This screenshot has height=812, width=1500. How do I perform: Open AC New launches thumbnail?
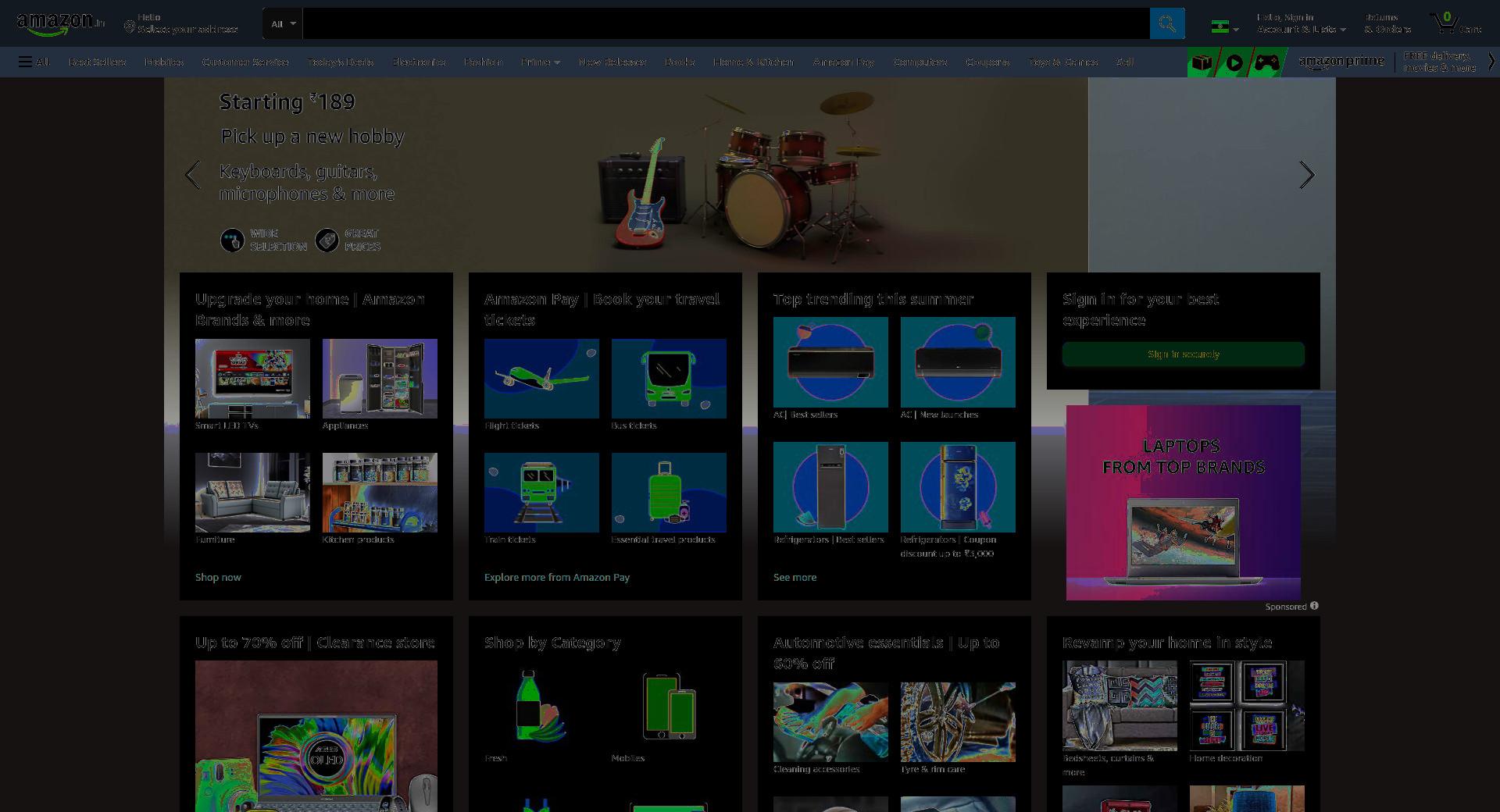[x=958, y=362]
